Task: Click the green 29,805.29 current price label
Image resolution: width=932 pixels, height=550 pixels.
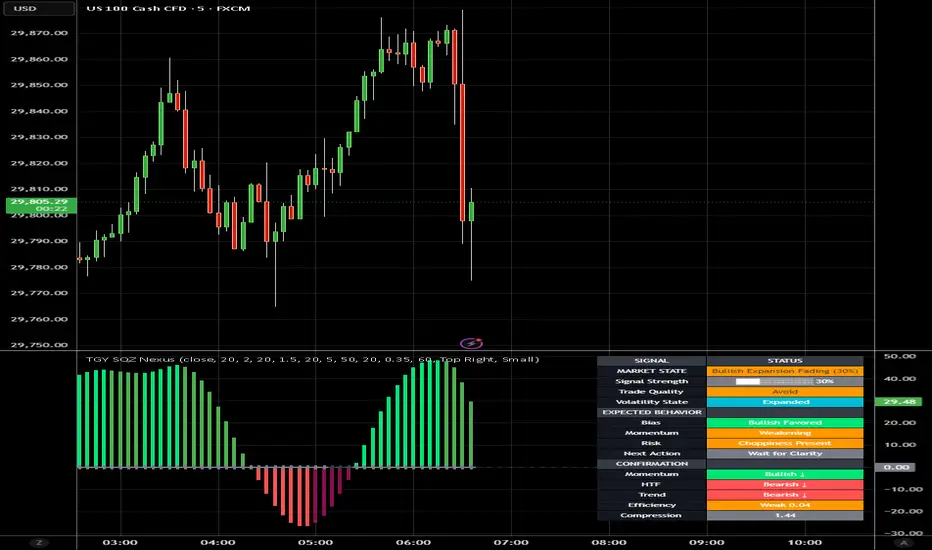Action: pos(40,205)
